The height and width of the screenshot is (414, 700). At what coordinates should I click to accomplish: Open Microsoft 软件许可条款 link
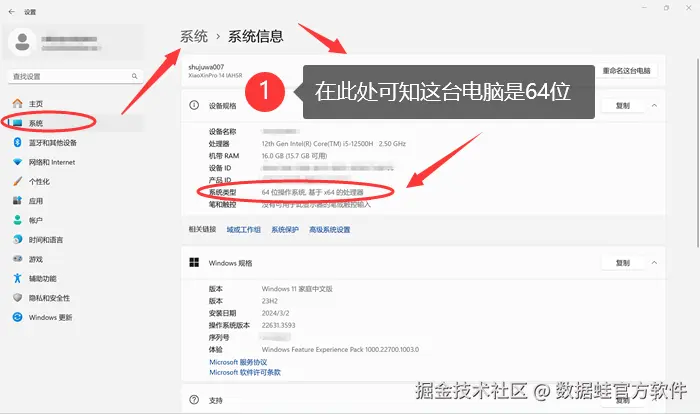[245, 372]
